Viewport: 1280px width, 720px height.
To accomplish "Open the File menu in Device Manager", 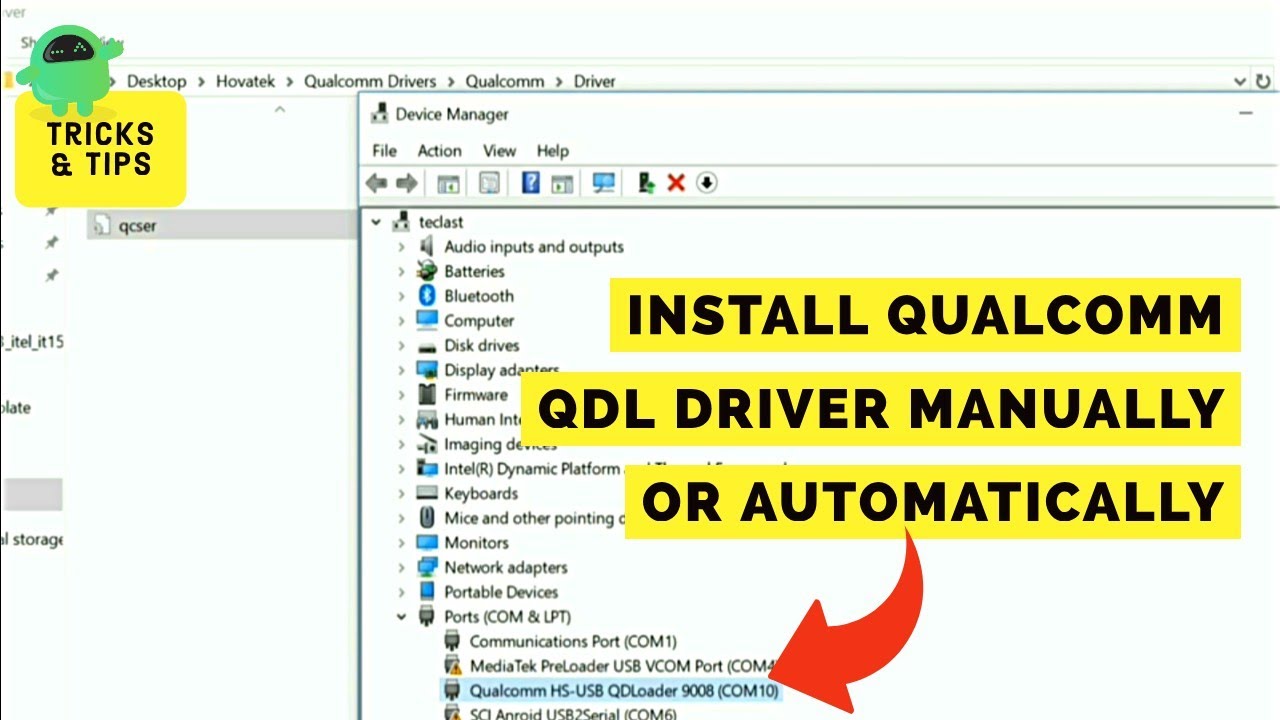I will click(384, 150).
